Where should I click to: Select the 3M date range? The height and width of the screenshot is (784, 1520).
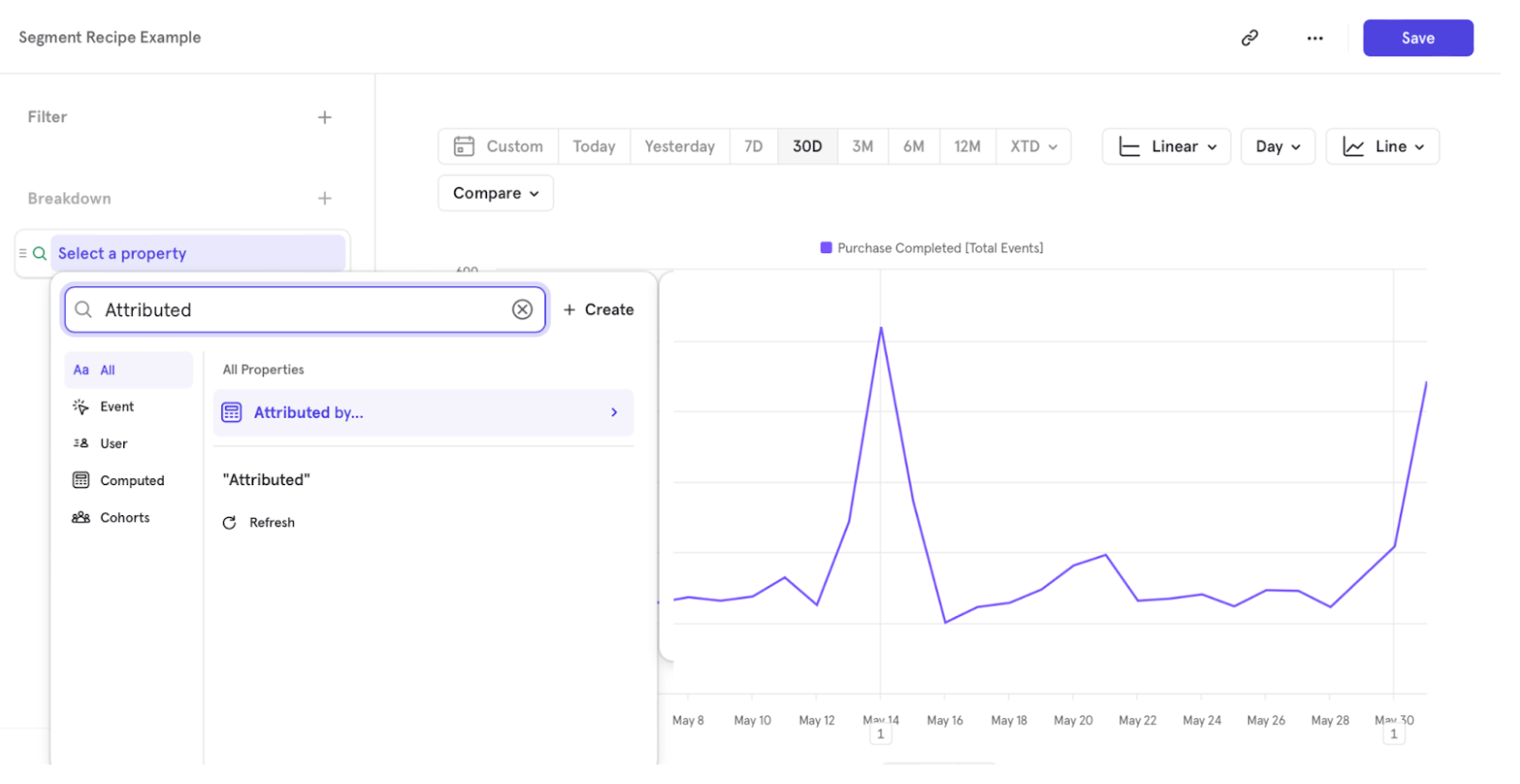click(x=863, y=147)
